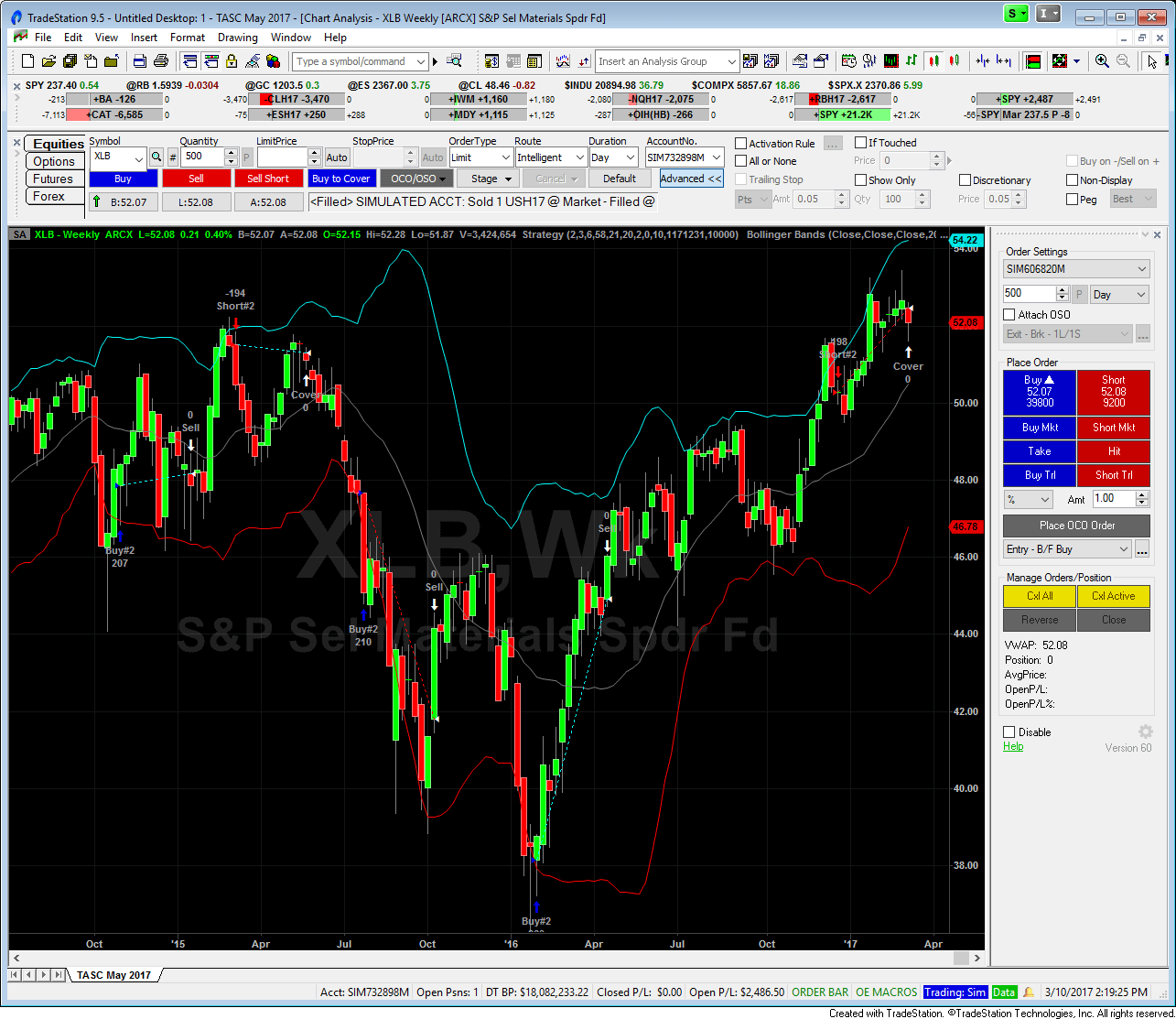
Task: Click the cyan 54.22 upper band price label
Action: click(966, 239)
